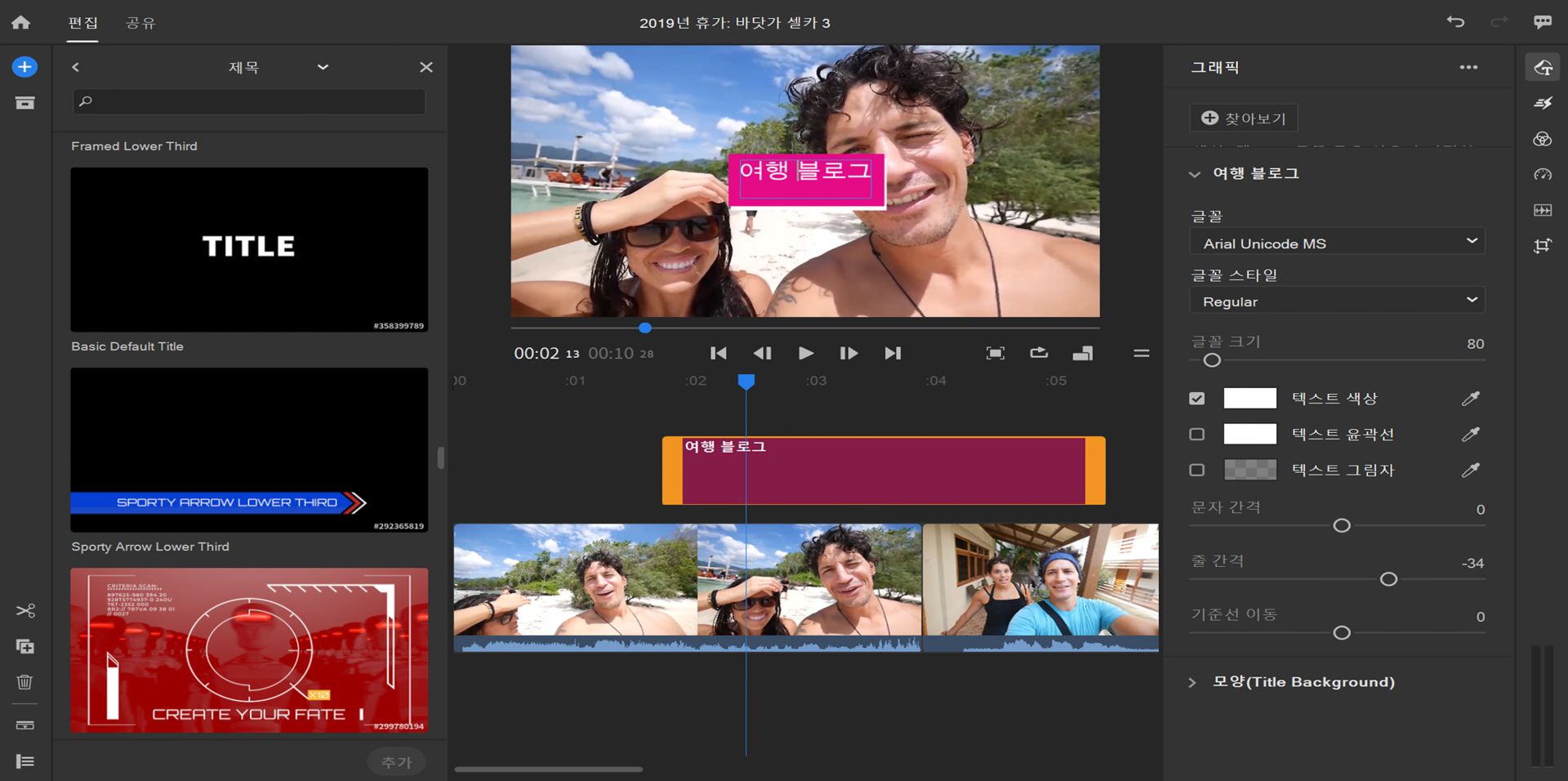Screen dimensions: 1568x781
Task: Click the 글꼴 크기 slider handle
Action: 1212,360
